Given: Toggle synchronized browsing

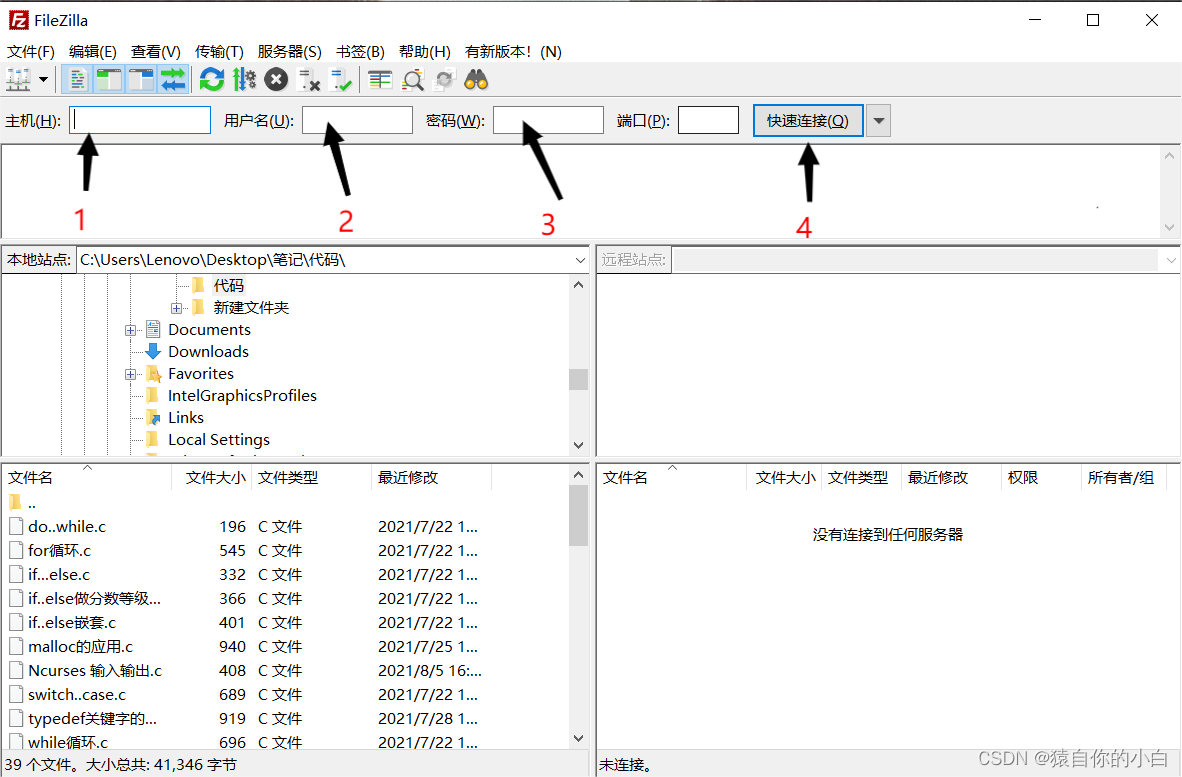Looking at the screenshot, I should [445, 79].
